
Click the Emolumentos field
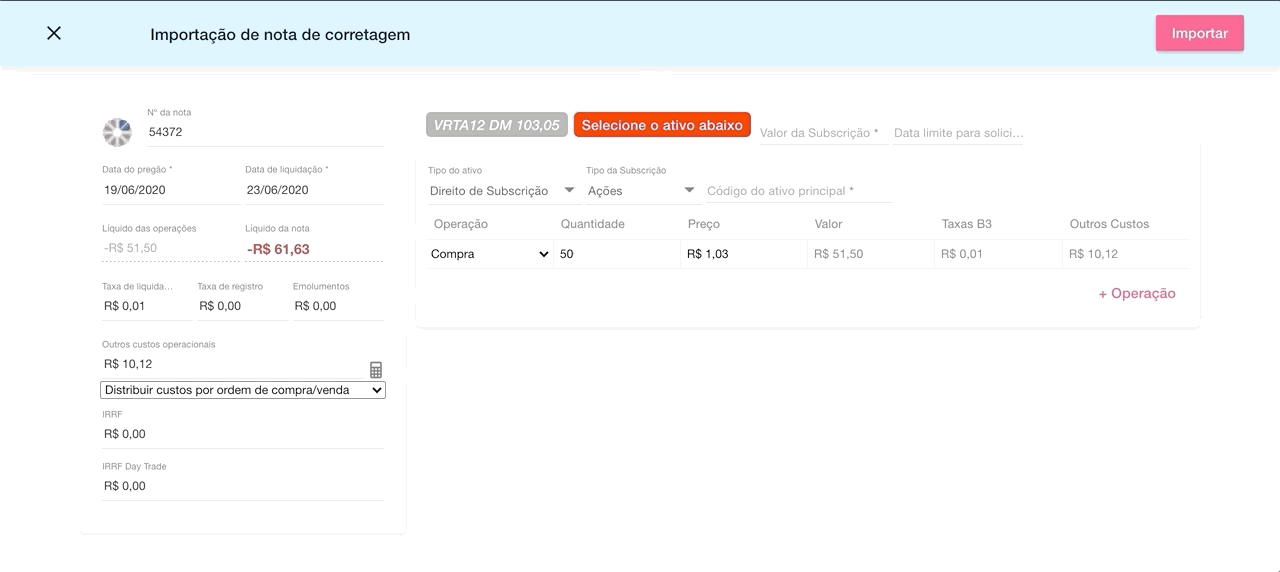(337, 306)
